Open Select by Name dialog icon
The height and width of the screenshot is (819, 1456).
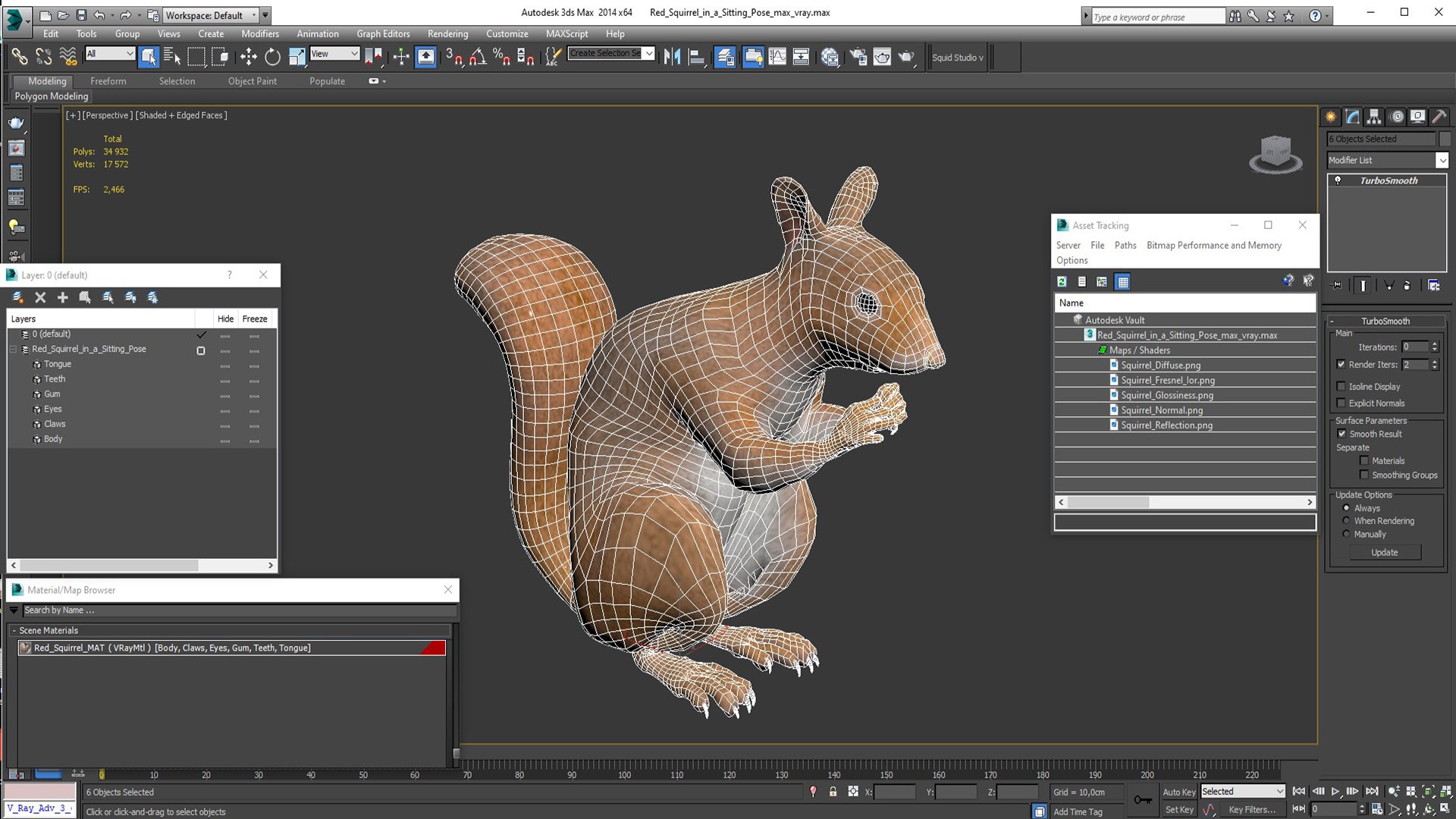(172, 56)
